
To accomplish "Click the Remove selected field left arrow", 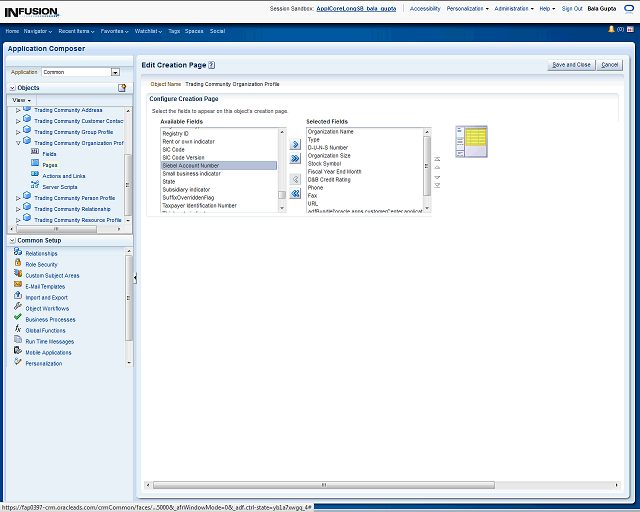I will coord(295,179).
